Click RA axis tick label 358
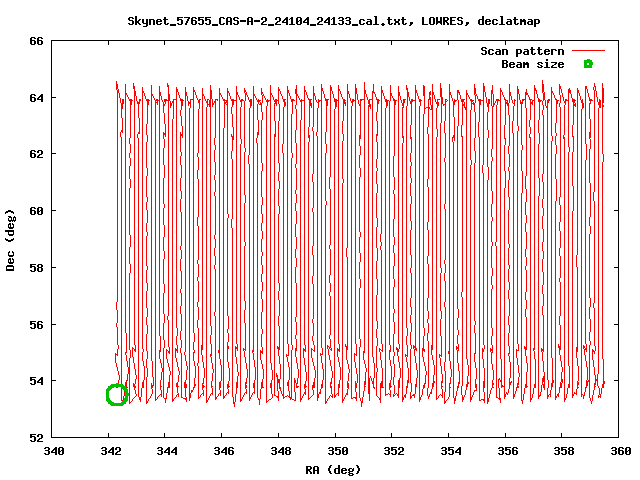 (x=564, y=451)
